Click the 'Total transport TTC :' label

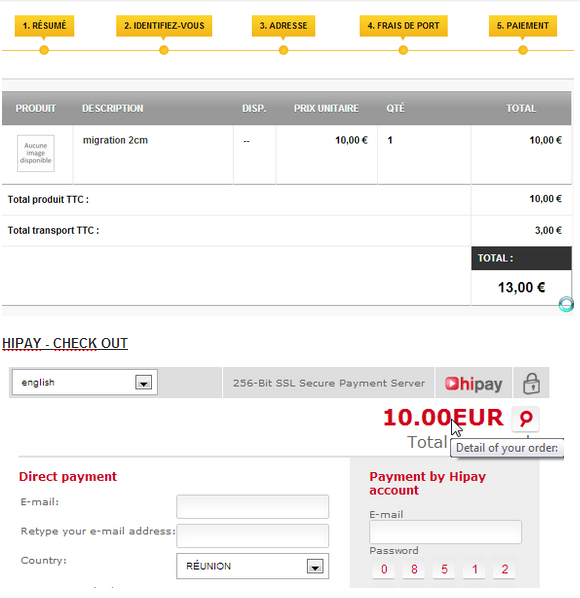[x=53, y=230]
